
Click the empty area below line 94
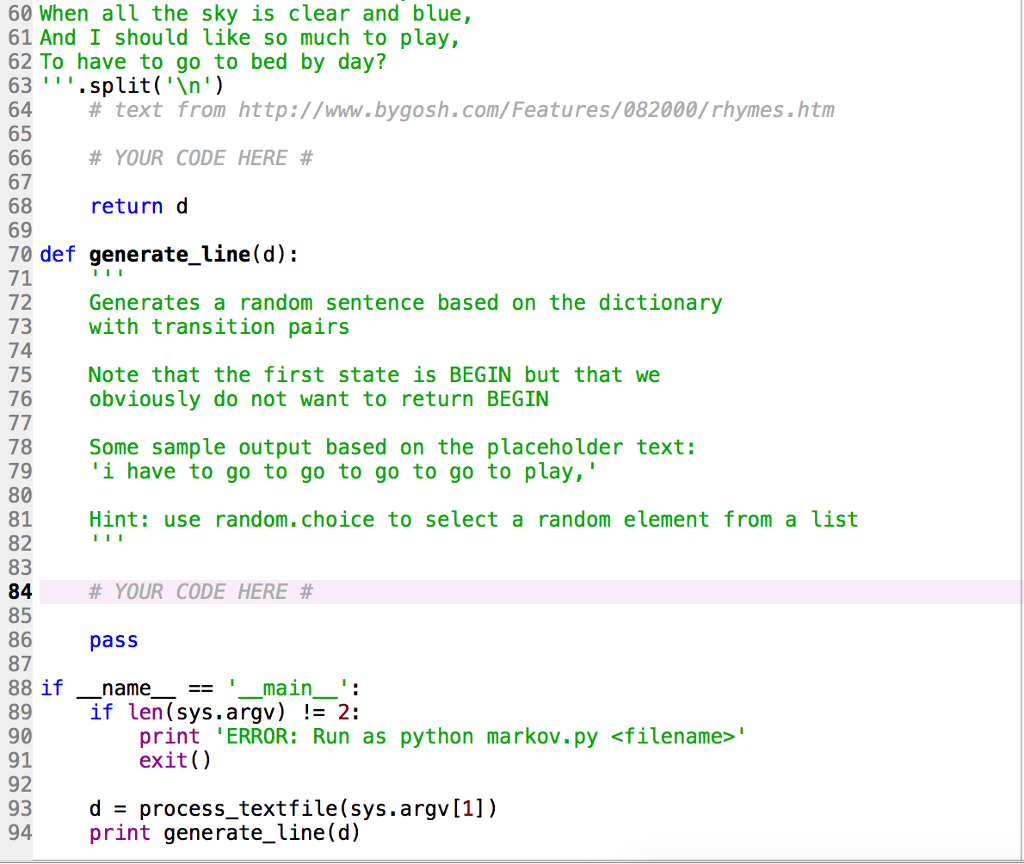[500, 855]
